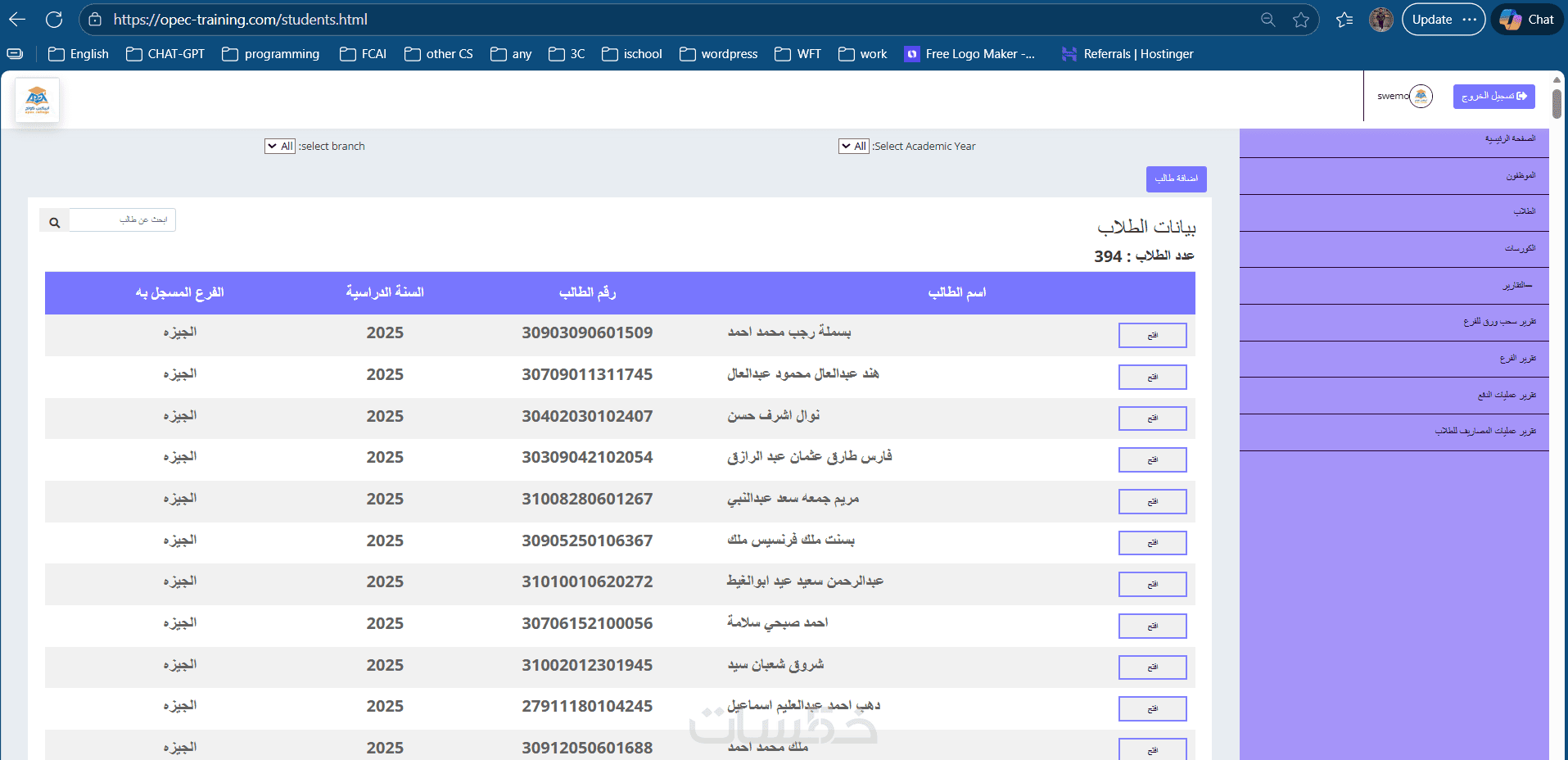Click the اضافة طالب add student button
The image size is (1568, 760).
tap(1177, 179)
